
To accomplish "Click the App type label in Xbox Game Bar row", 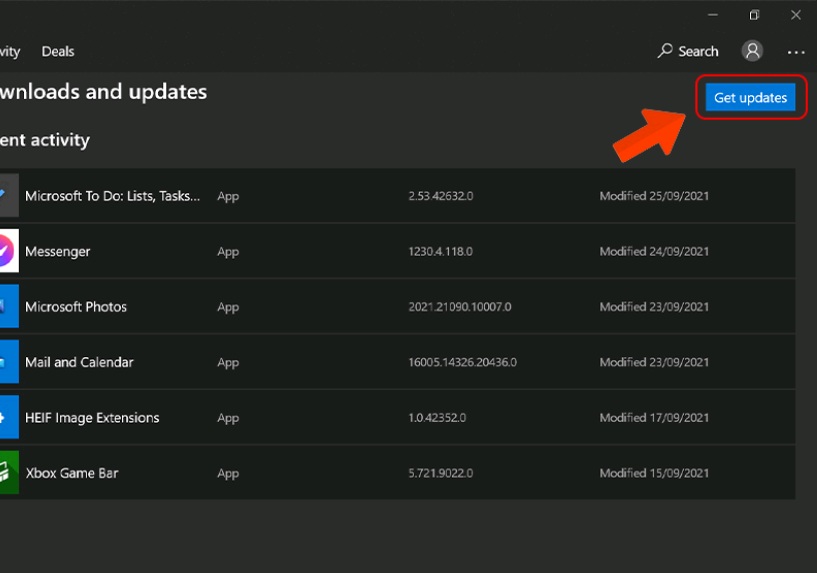I will click(x=228, y=474).
